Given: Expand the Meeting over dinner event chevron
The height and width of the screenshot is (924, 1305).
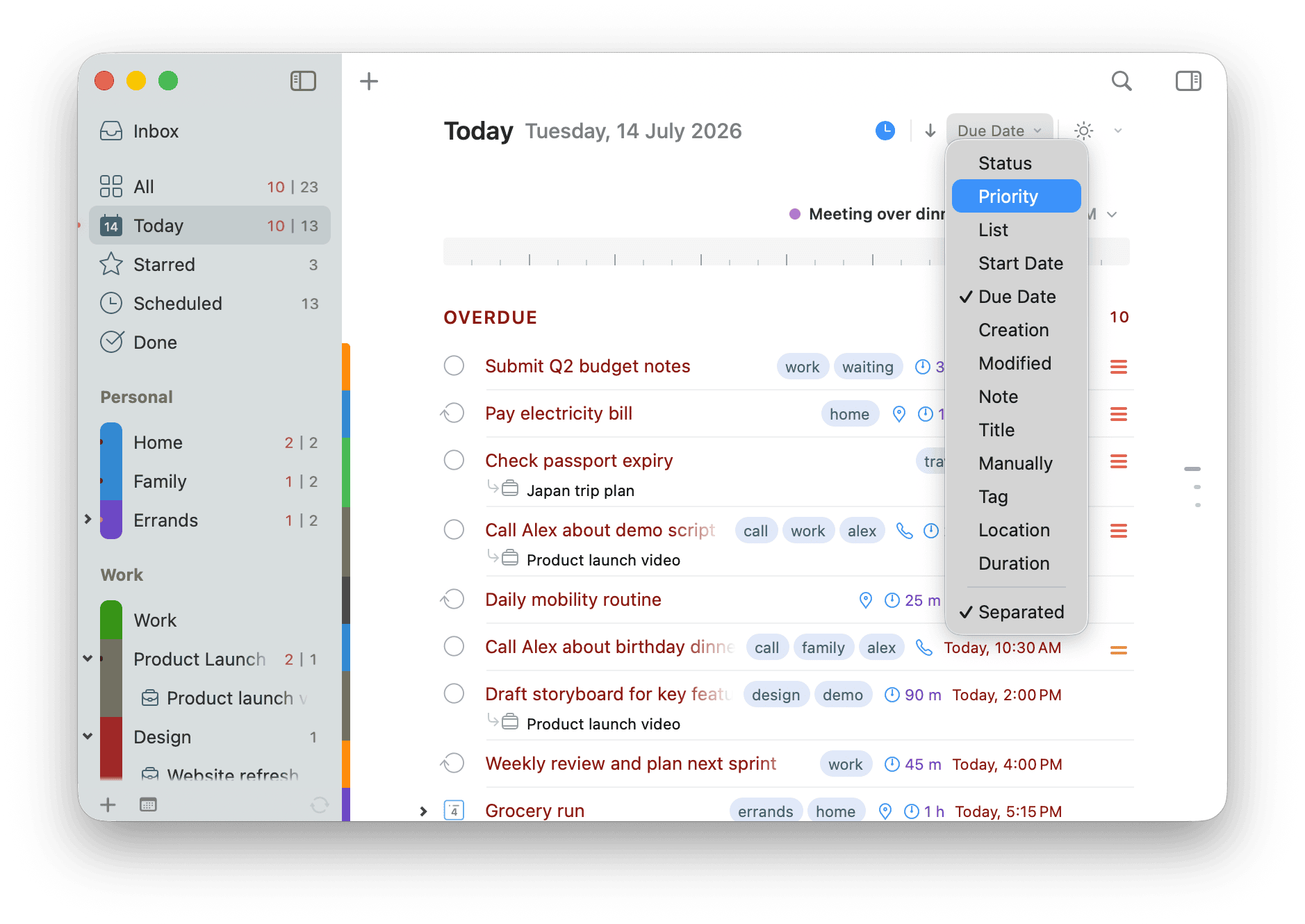Looking at the screenshot, I should pos(1112,215).
